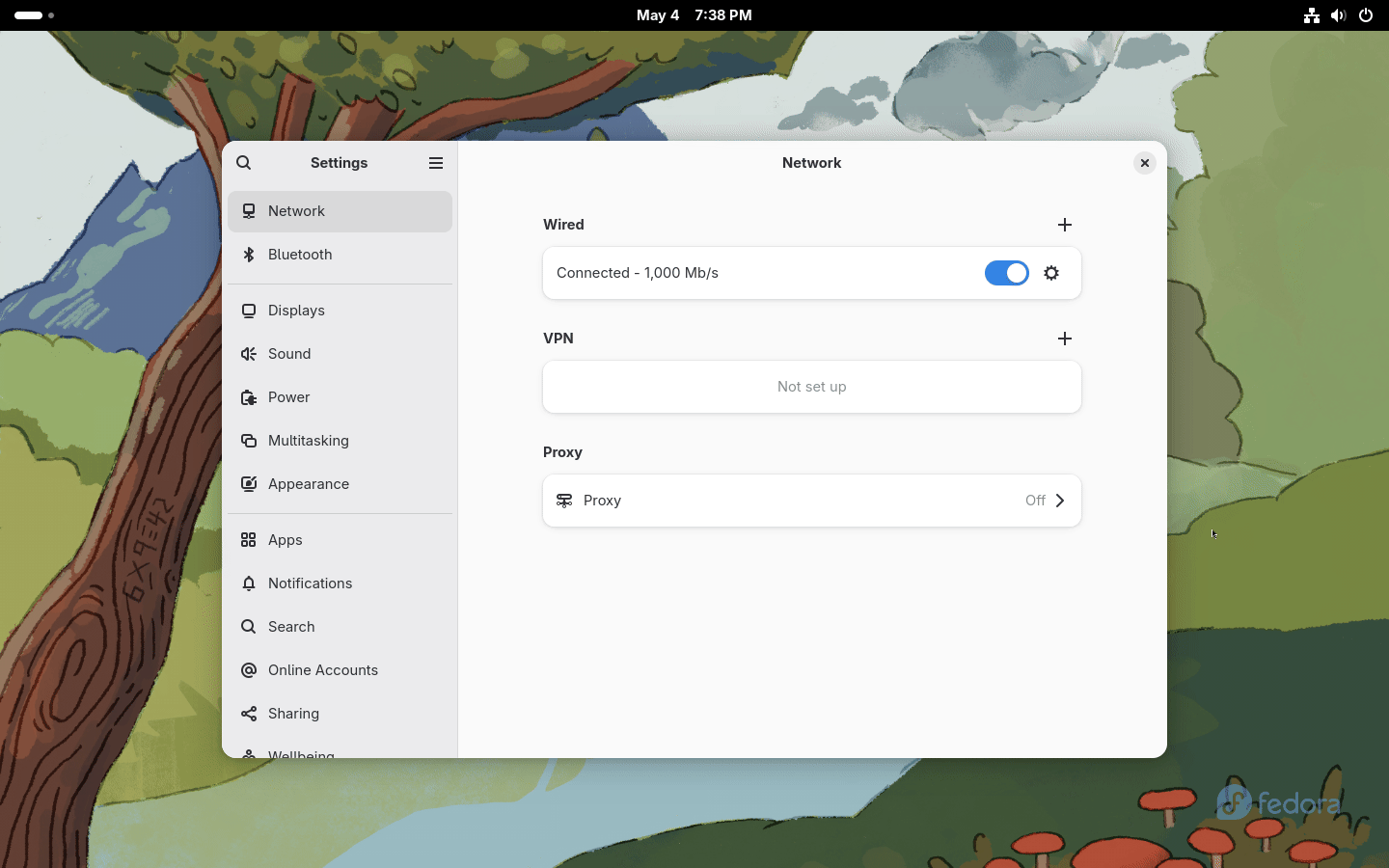This screenshot has width=1389, height=868.
Task: Open Displays settings panel
Action: point(340,311)
